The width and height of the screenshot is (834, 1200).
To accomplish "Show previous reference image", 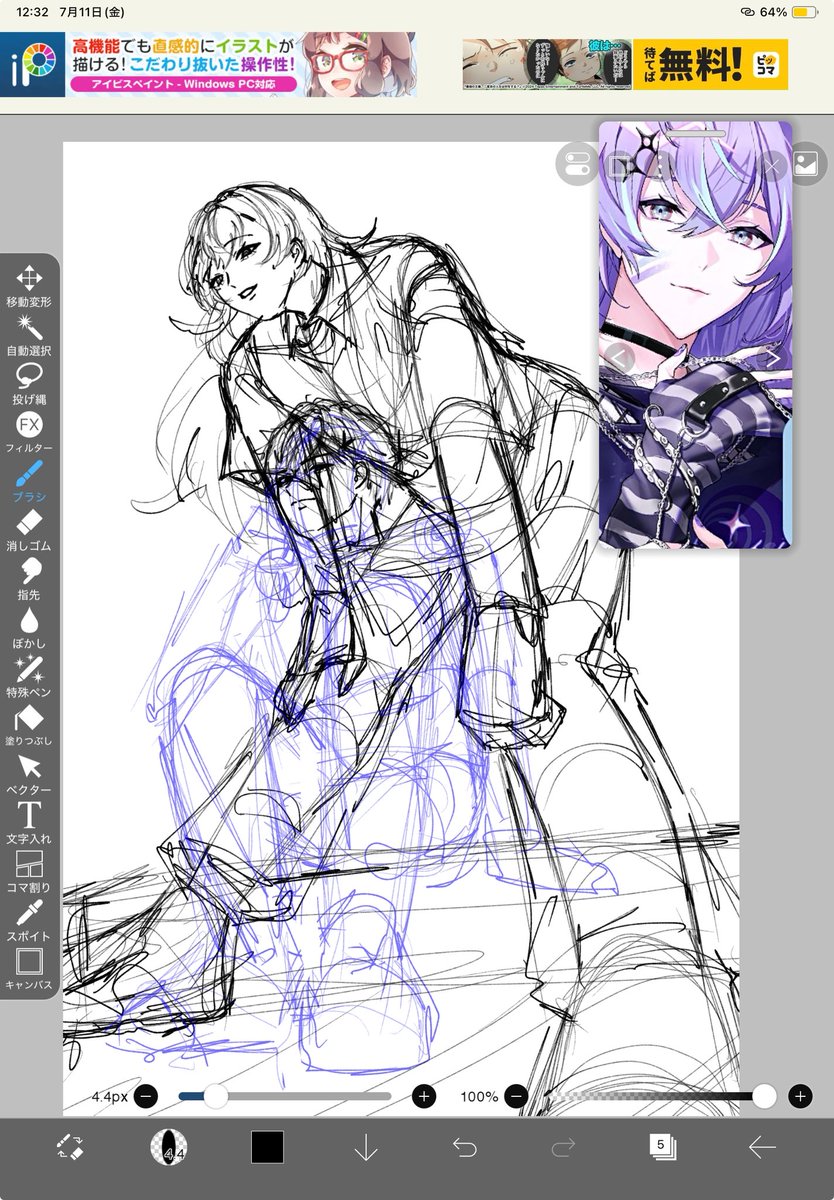I will pos(619,356).
